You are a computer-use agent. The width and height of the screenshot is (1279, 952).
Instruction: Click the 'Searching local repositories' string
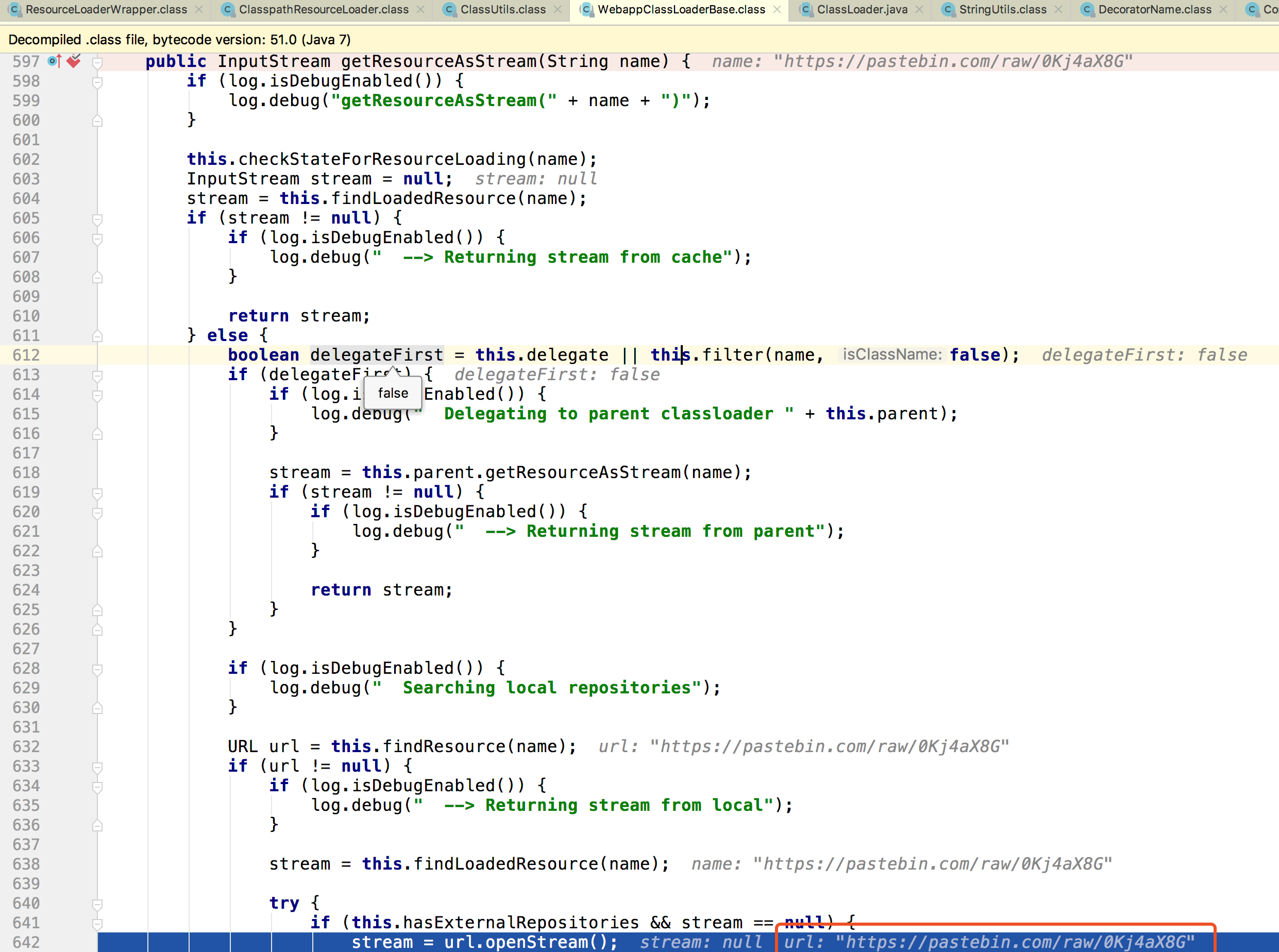tap(536, 688)
